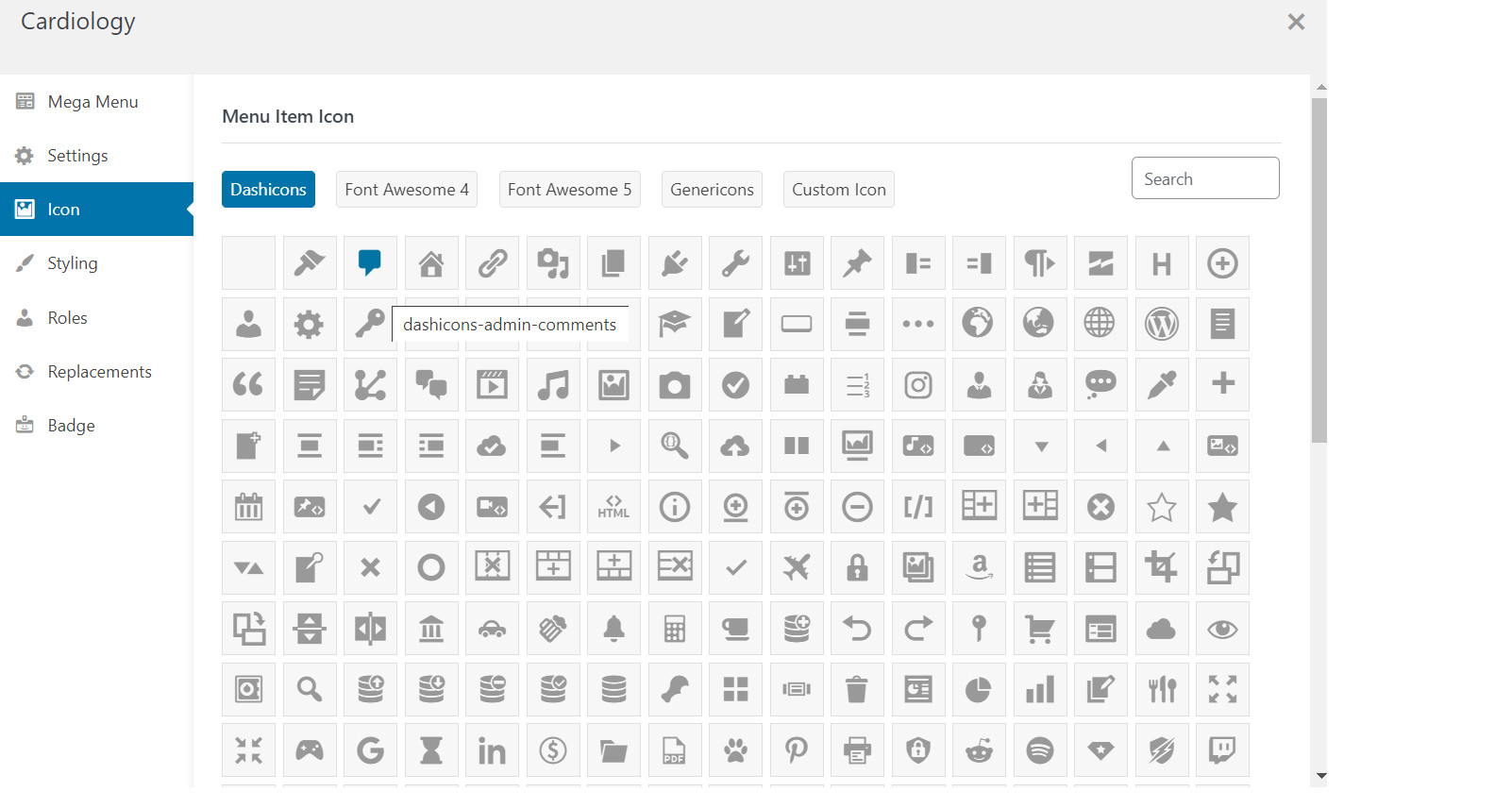Image resolution: width=1512 pixels, height=808 pixels.
Task: Pick the heading H icon
Action: [1162, 263]
